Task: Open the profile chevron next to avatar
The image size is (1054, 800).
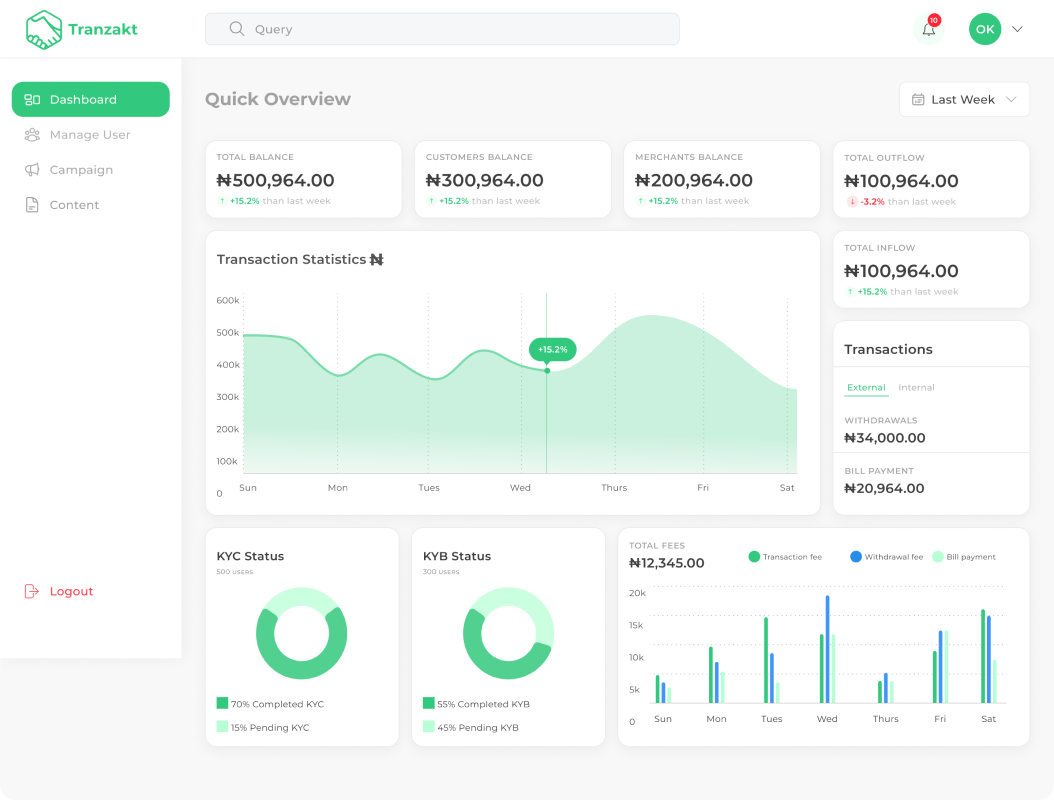Action: 1018,29
